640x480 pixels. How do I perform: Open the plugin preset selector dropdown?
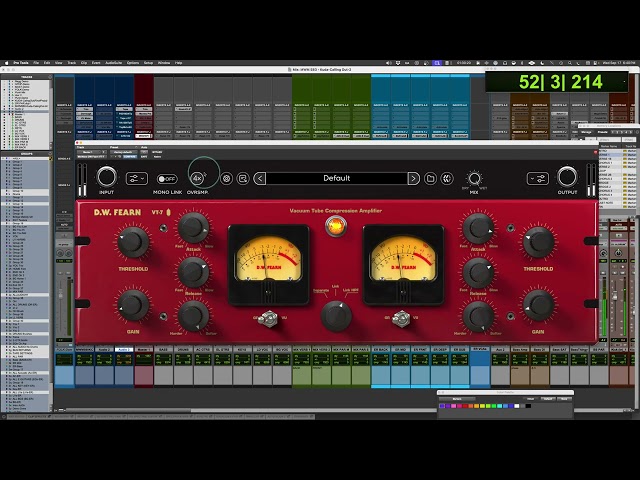click(x=124, y=152)
